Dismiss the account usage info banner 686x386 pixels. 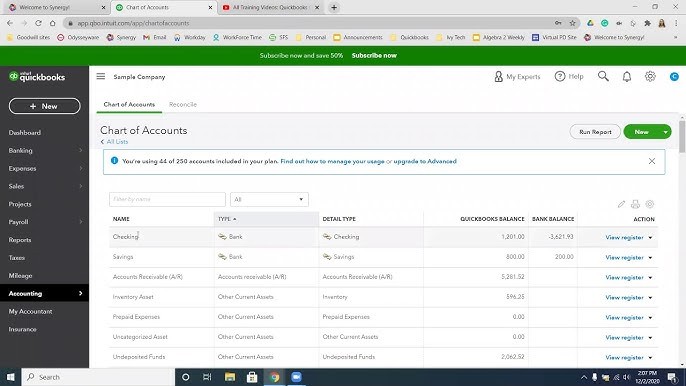click(652, 161)
